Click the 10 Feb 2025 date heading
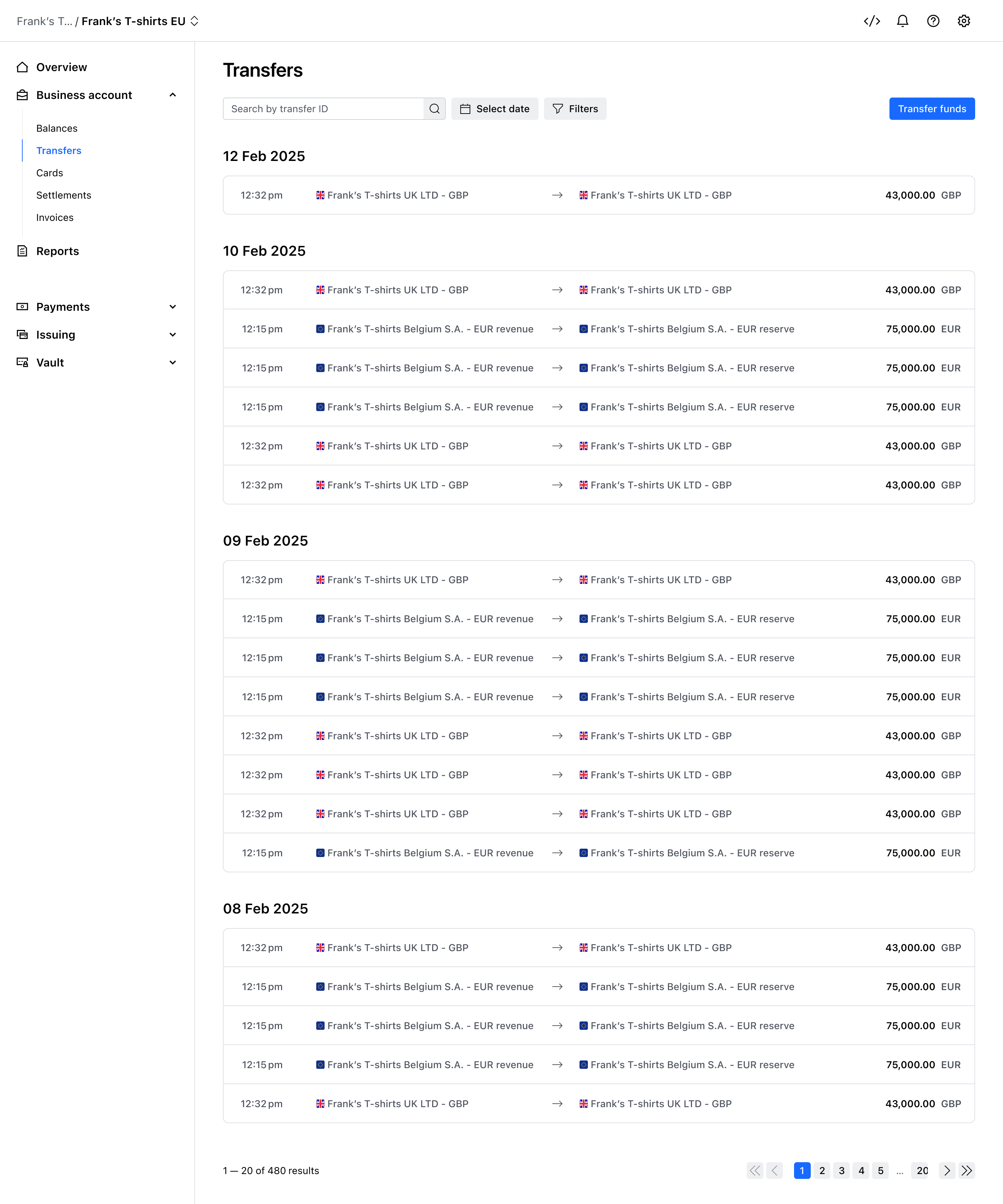Viewport: 1003px width, 1204px height. click(264, 251)
